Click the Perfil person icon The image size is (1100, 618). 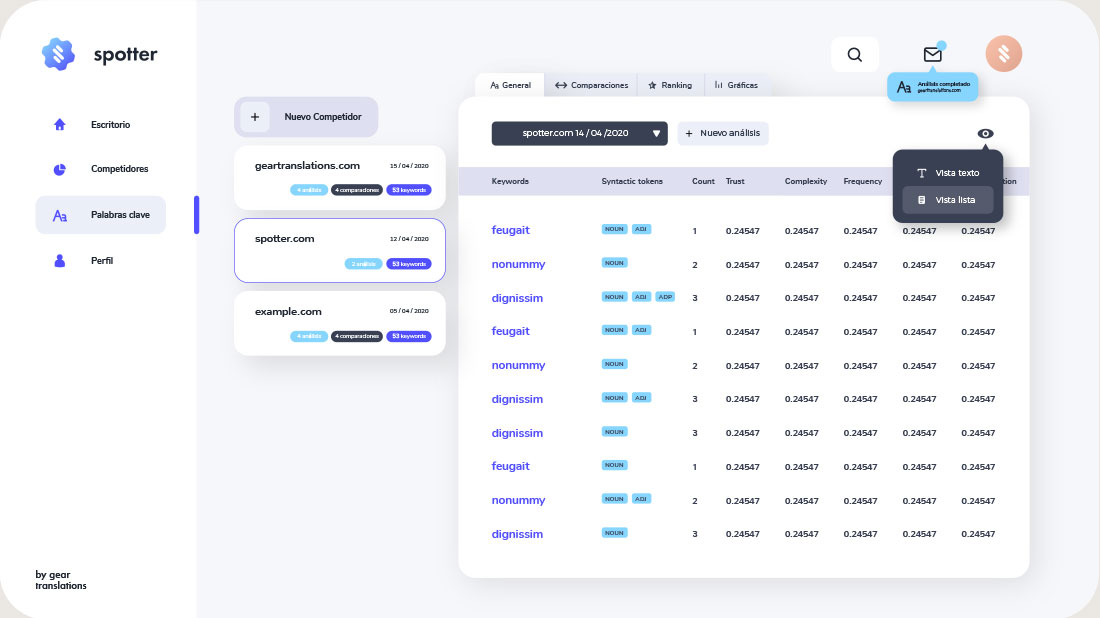point(59,261)
